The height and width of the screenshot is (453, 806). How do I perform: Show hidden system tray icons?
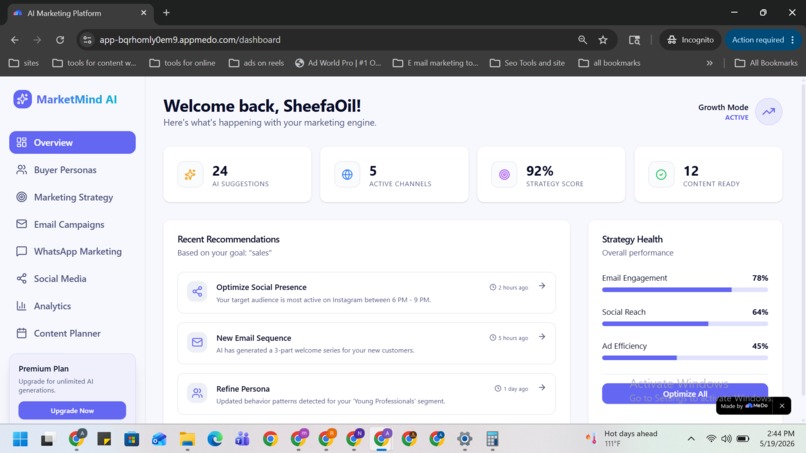[x=691, y=439]
